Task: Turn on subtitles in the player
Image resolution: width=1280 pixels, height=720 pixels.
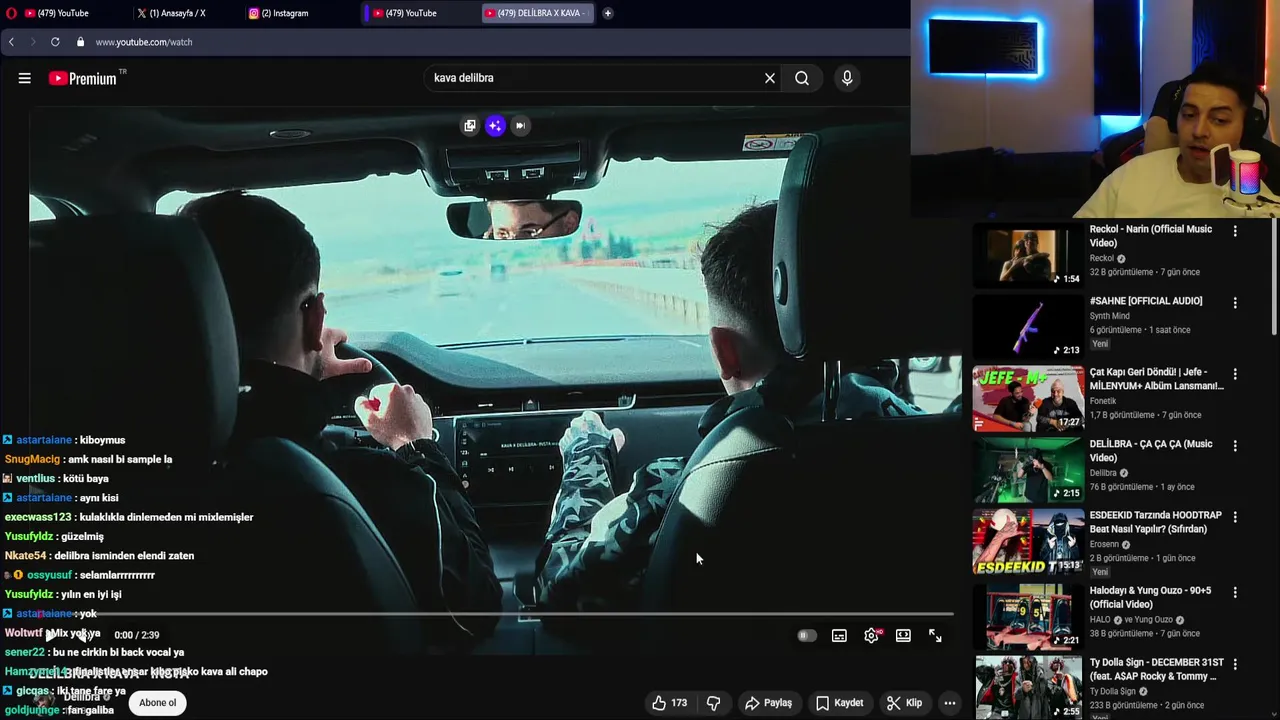Action: pos(839,635)
